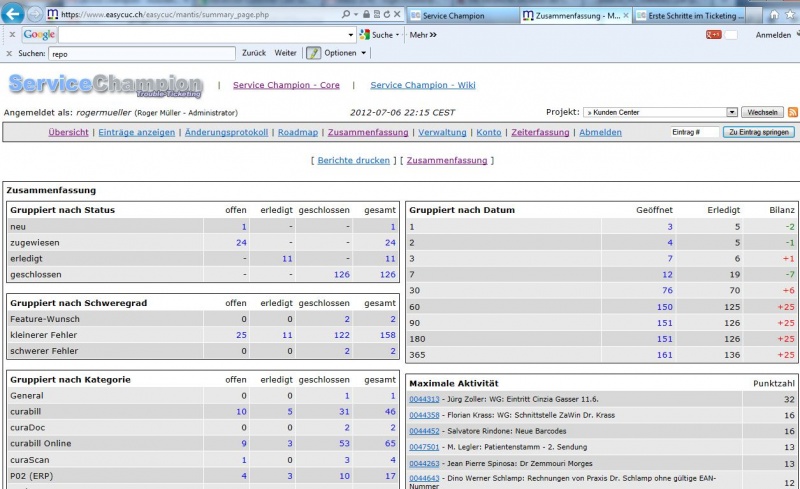Open Roadmap in the navigation menu
This screenshot has width=800, height=489.
pos(298,132)
